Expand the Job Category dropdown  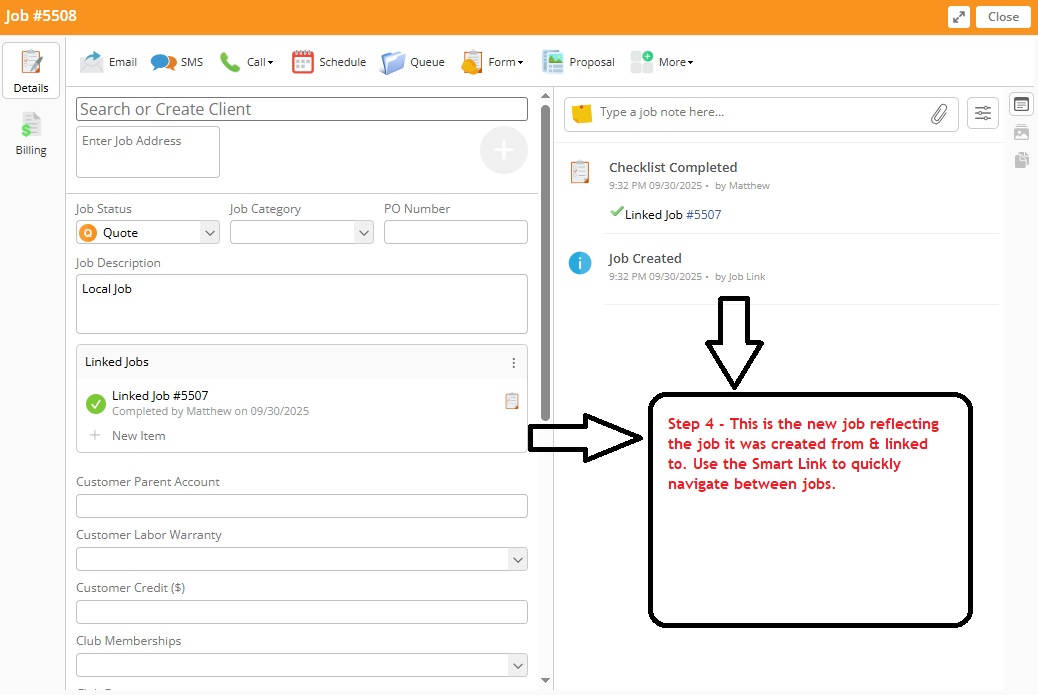coord(365,231)
